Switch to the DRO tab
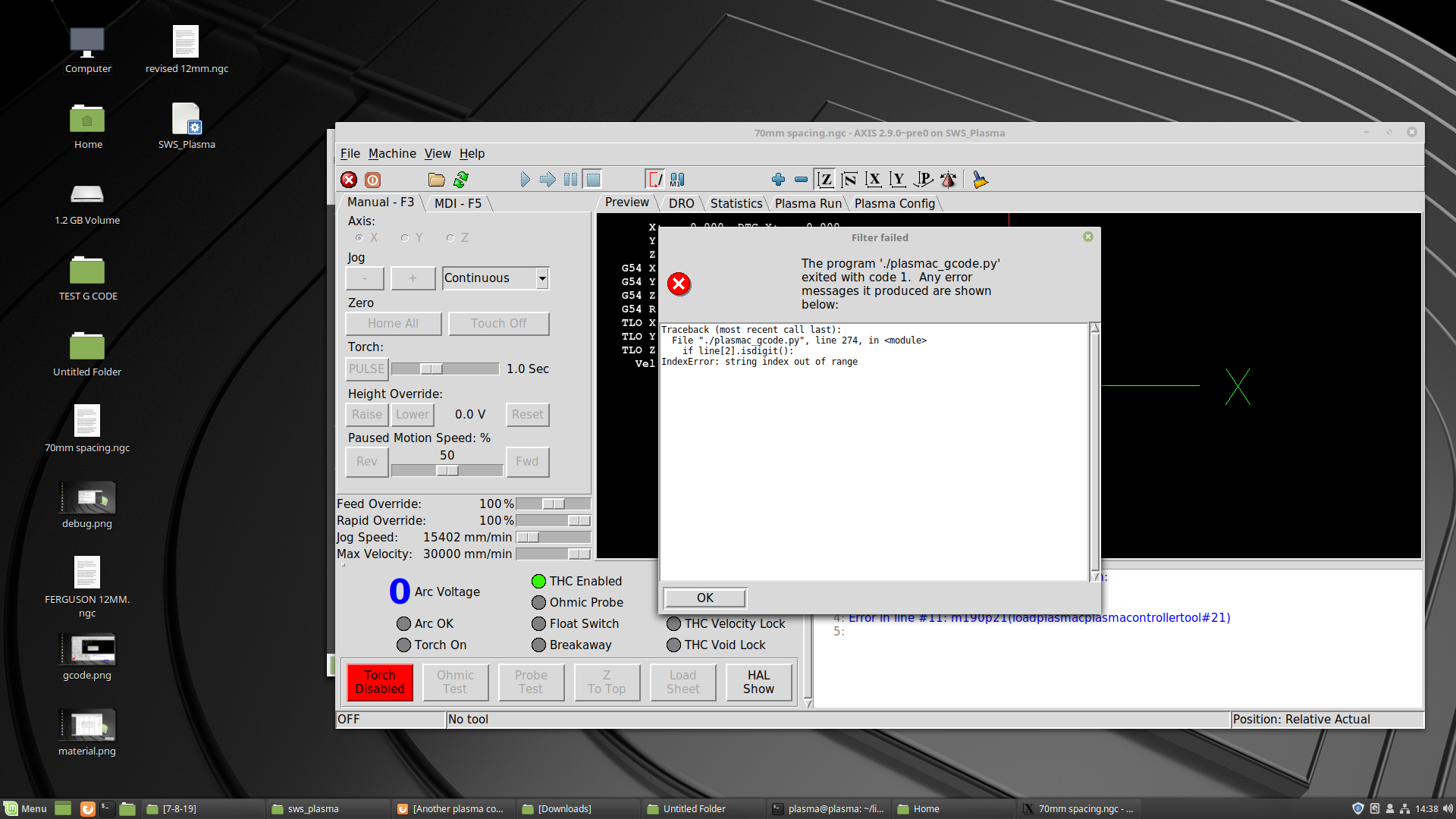 [x=681, y=203]
